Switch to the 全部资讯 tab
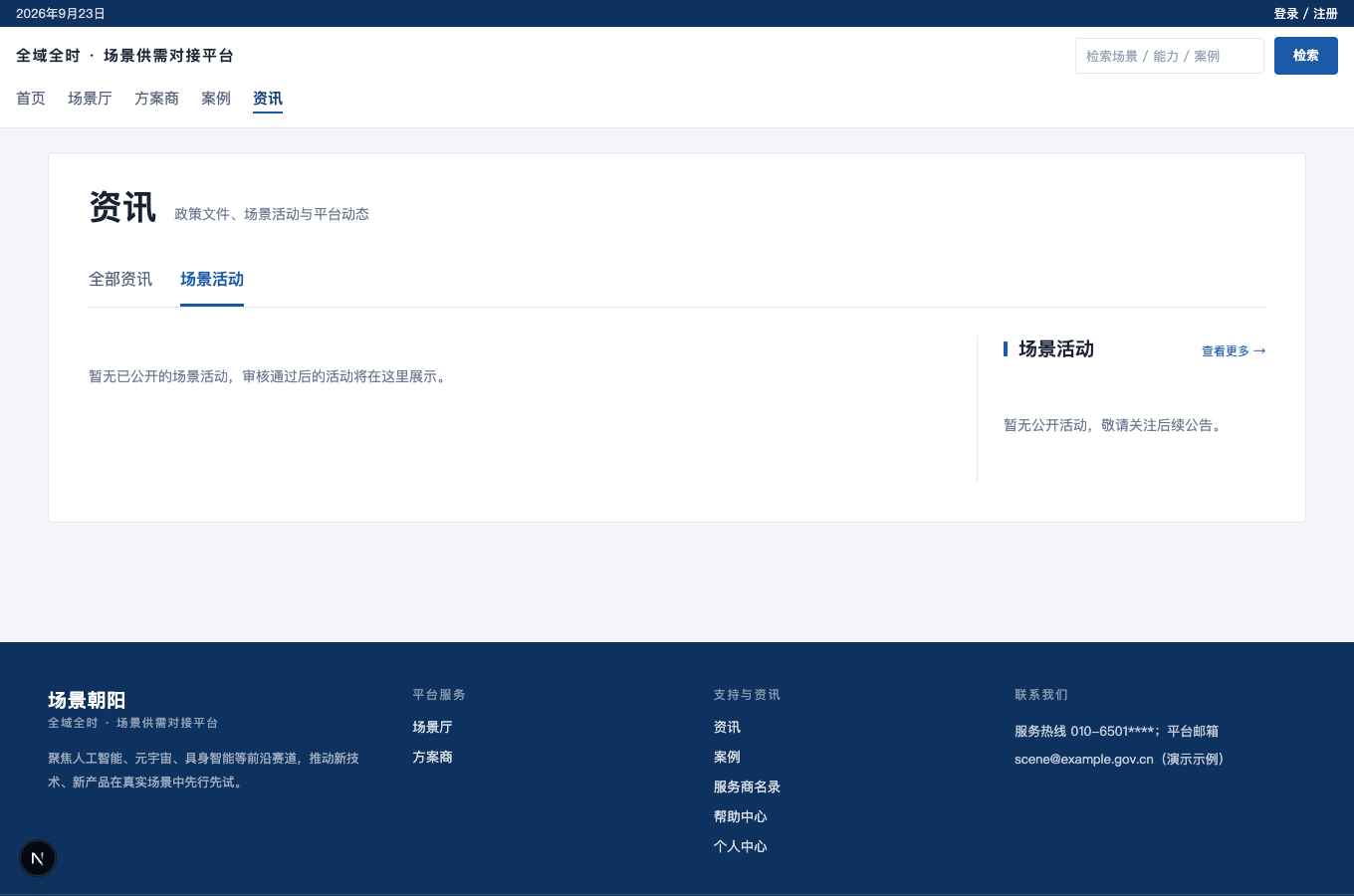The height and width of the screenshot is (896, 1354). coord(120,280)
